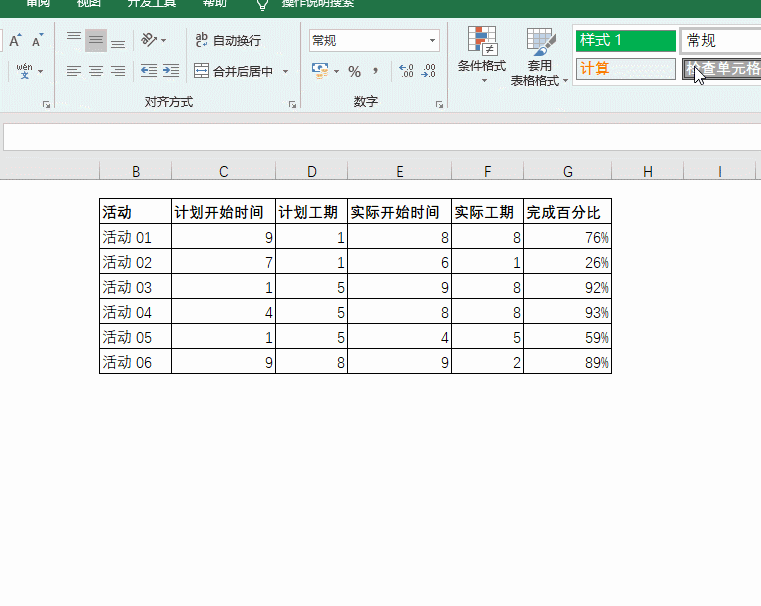Apply the 检查单元格 cell style

(721, 68)
